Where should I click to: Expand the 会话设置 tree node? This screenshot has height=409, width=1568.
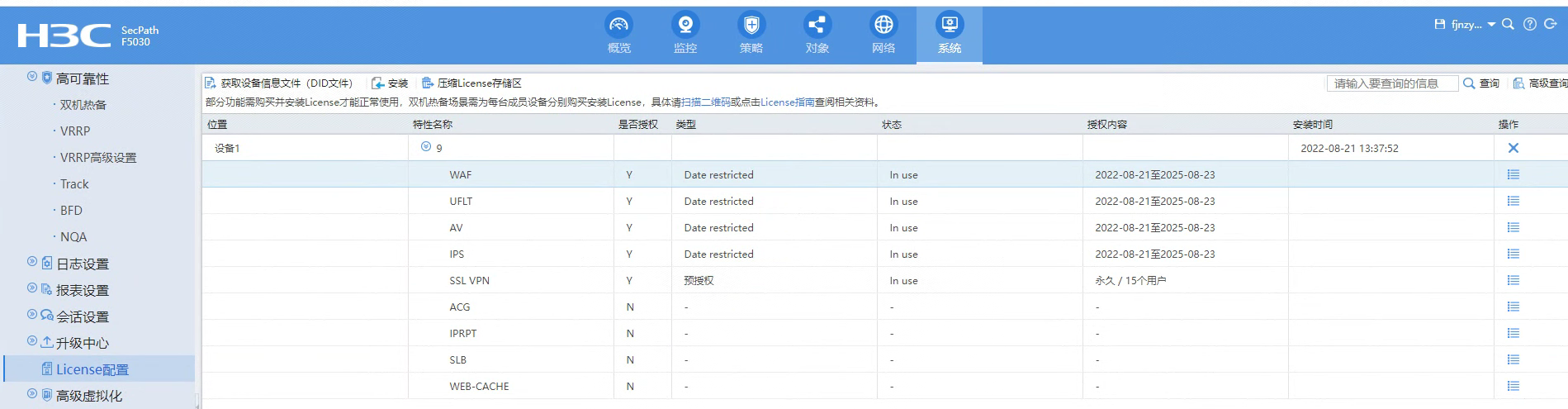pos(32,315)
